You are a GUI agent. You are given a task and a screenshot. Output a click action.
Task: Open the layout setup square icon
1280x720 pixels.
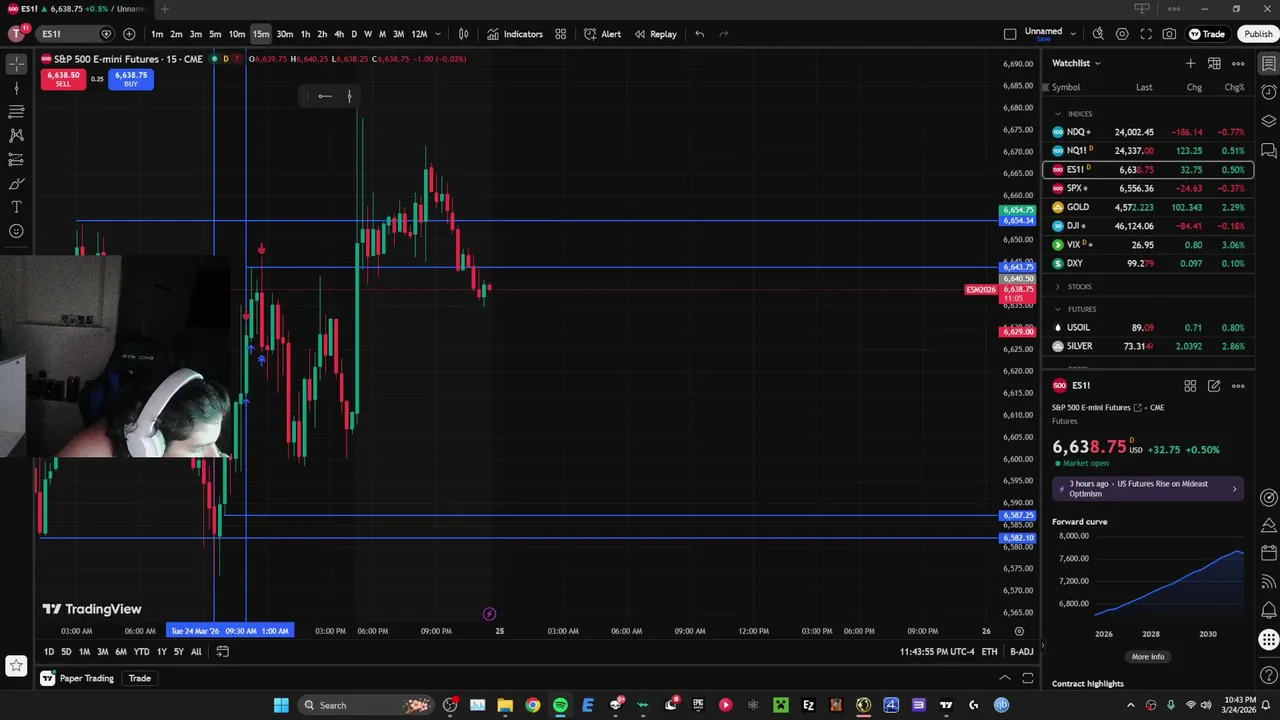(1010, 34)
